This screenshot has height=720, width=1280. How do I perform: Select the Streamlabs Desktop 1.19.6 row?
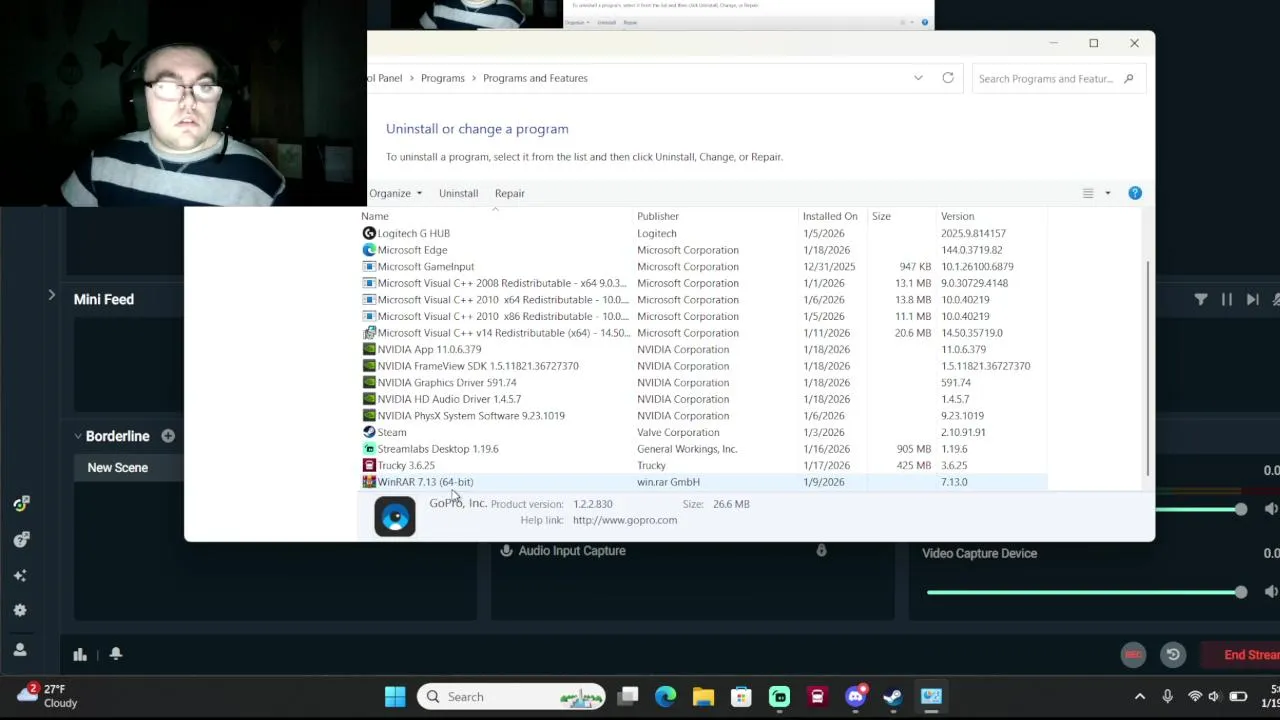704,449
